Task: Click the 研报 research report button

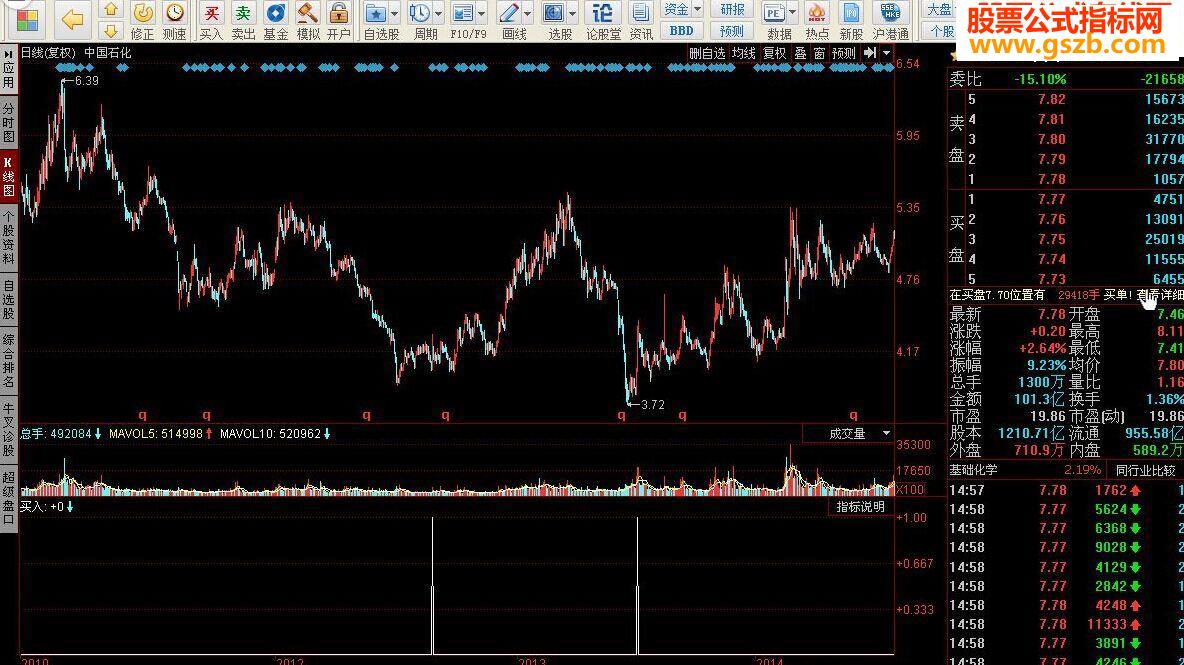Action: (732, 10)
